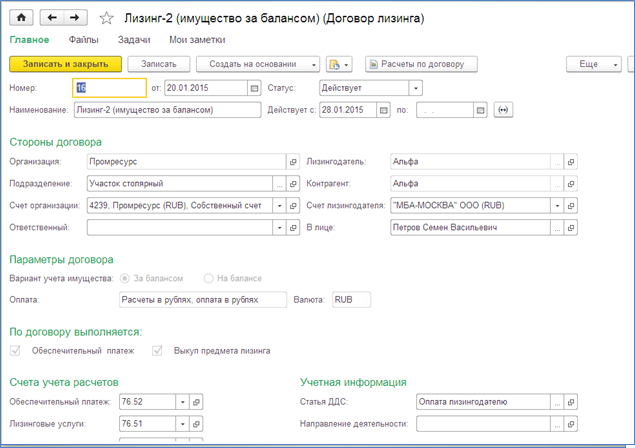This screenshot has height=448, width=635.
Task: Select За балансом radio option
Action: pyautogui.click(x=125, y=278)
